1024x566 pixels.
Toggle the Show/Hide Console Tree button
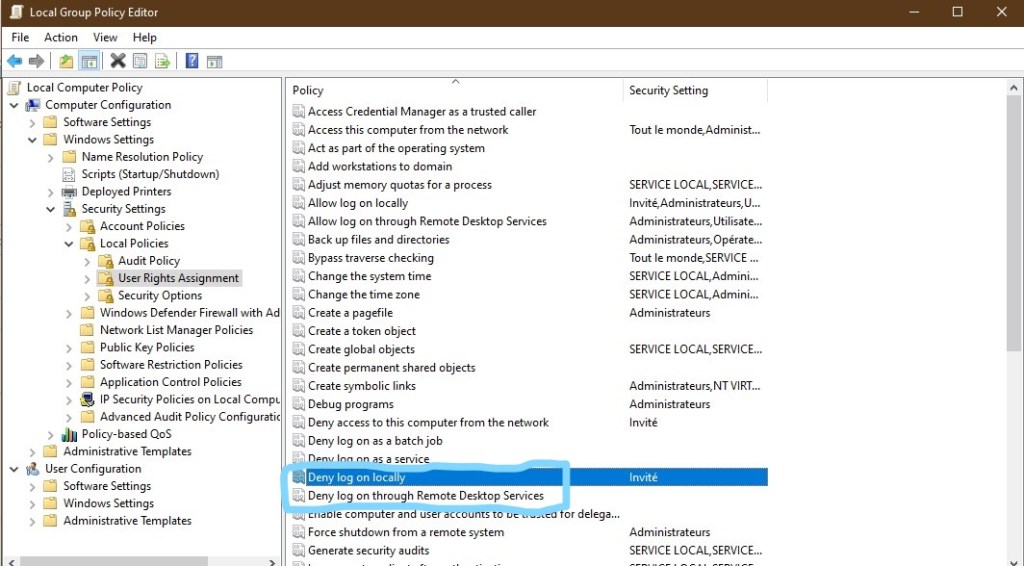89,61
